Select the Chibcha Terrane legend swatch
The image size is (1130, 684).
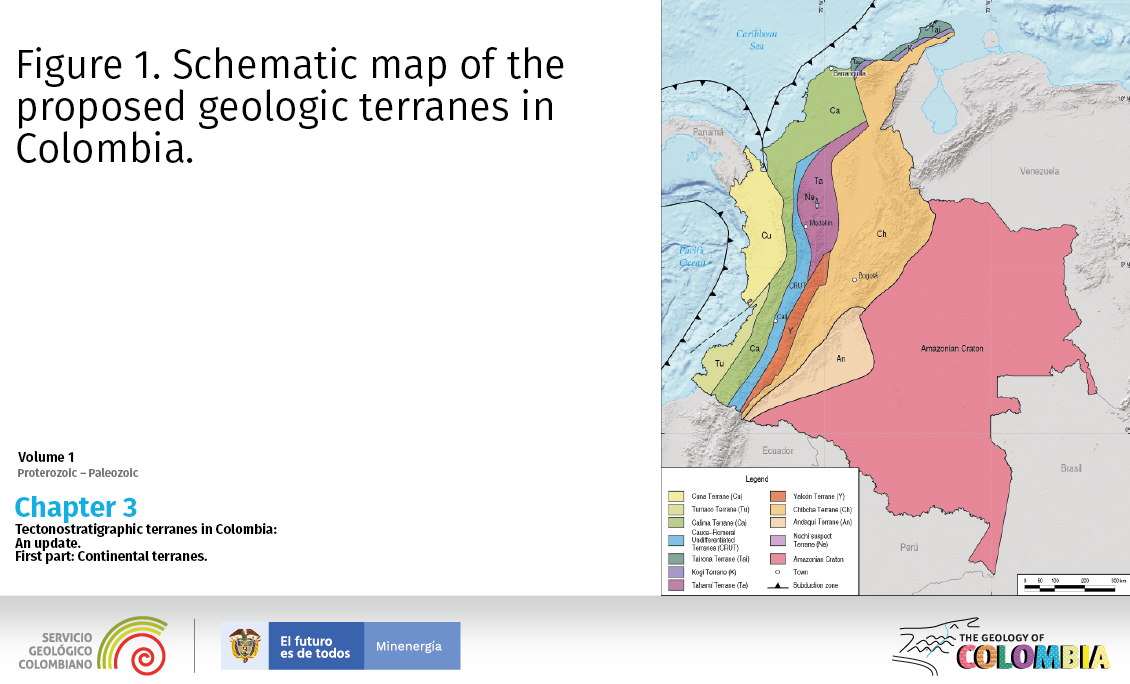pos(778,509)
